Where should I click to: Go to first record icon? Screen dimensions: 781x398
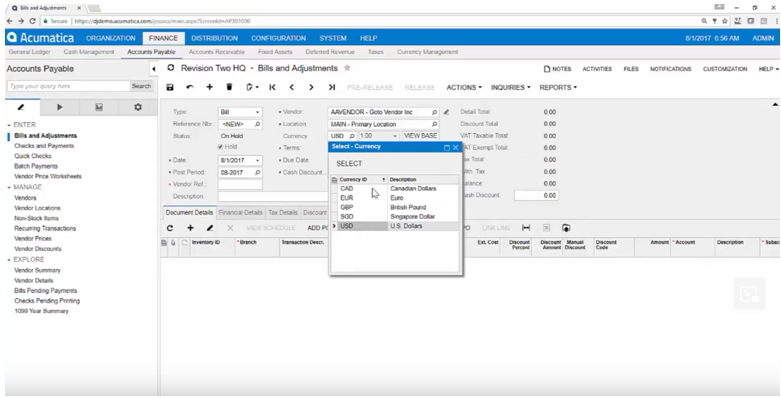(272, 87)
